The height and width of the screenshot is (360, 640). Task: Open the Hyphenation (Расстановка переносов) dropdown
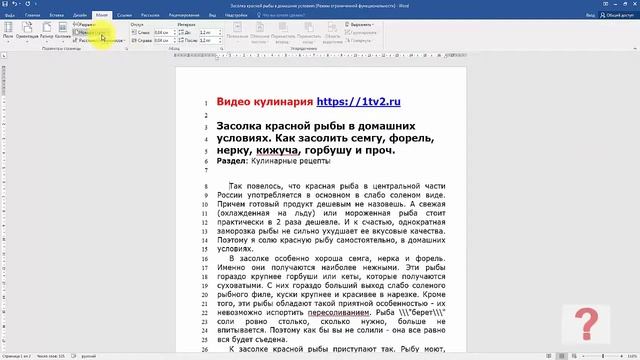(x=99, y=40)
